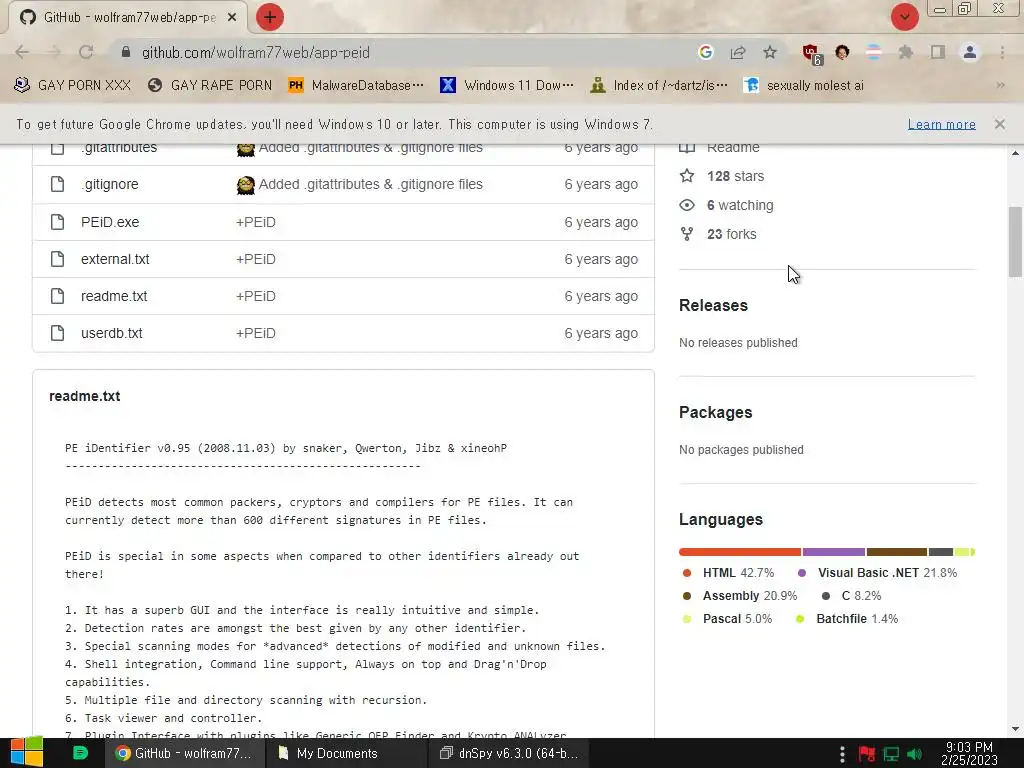This screenshot has width=1024, height=768.
Task: Toggle the browser side panel icon
Action: pyautogui.click(x=938, y=52)
